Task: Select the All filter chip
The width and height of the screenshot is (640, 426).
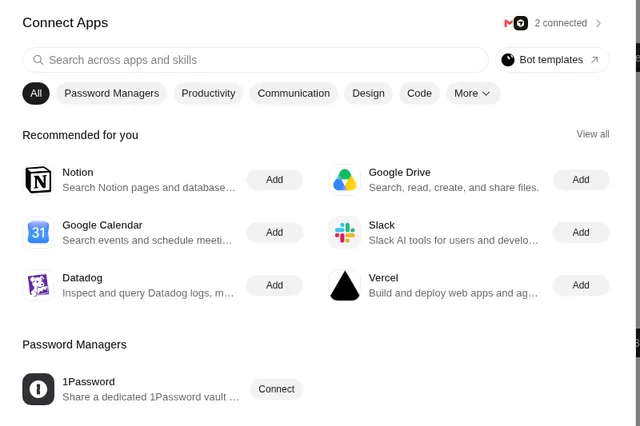Action: 36,93
